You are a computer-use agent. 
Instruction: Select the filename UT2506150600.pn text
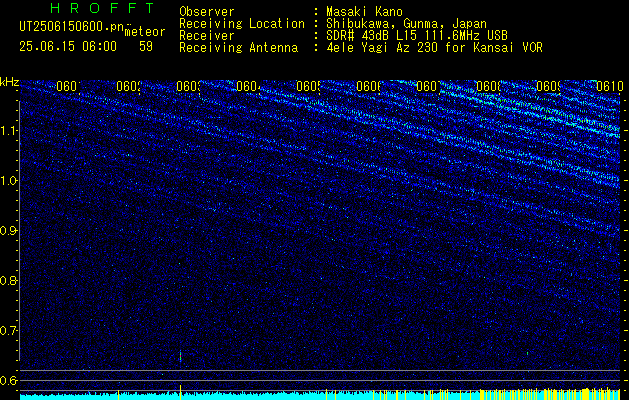71,27
